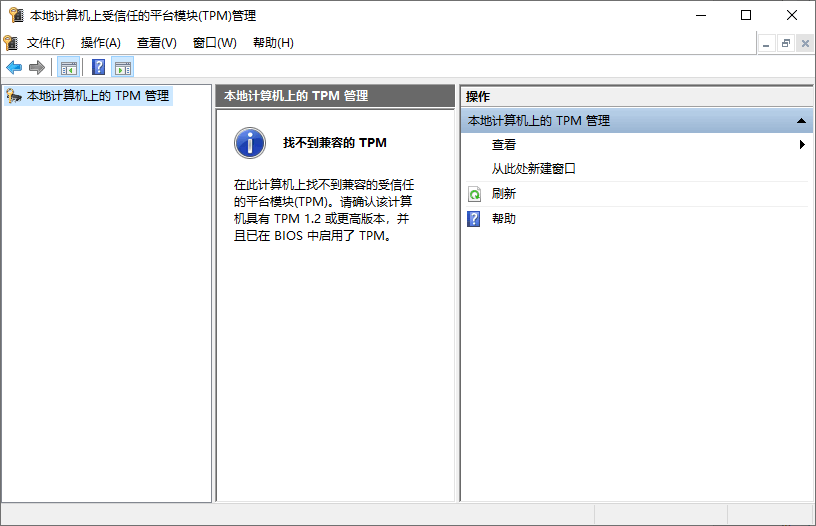Click the application icon in the title bar

[x=16, y=16]
